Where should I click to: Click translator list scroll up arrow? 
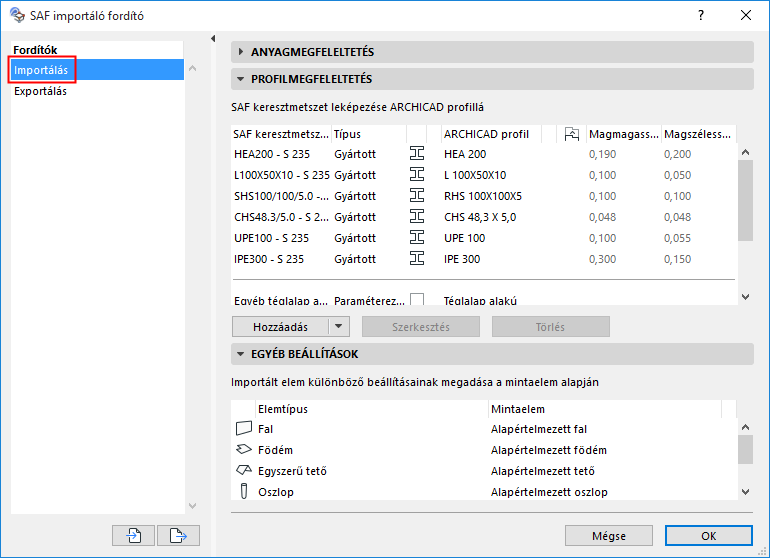192,68
